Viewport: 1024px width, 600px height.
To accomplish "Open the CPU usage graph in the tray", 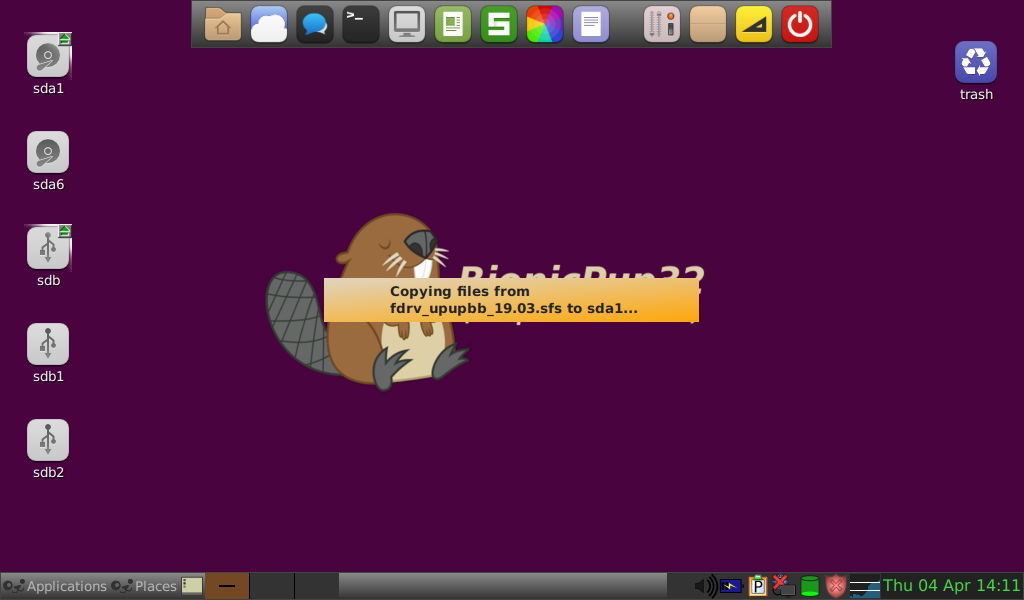I will tap(864, 586).
